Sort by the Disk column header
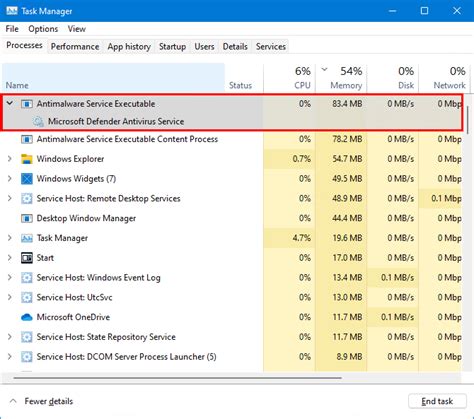Image resolution: width=474 pixels, height=419 pixels. [x=393, y=78]
